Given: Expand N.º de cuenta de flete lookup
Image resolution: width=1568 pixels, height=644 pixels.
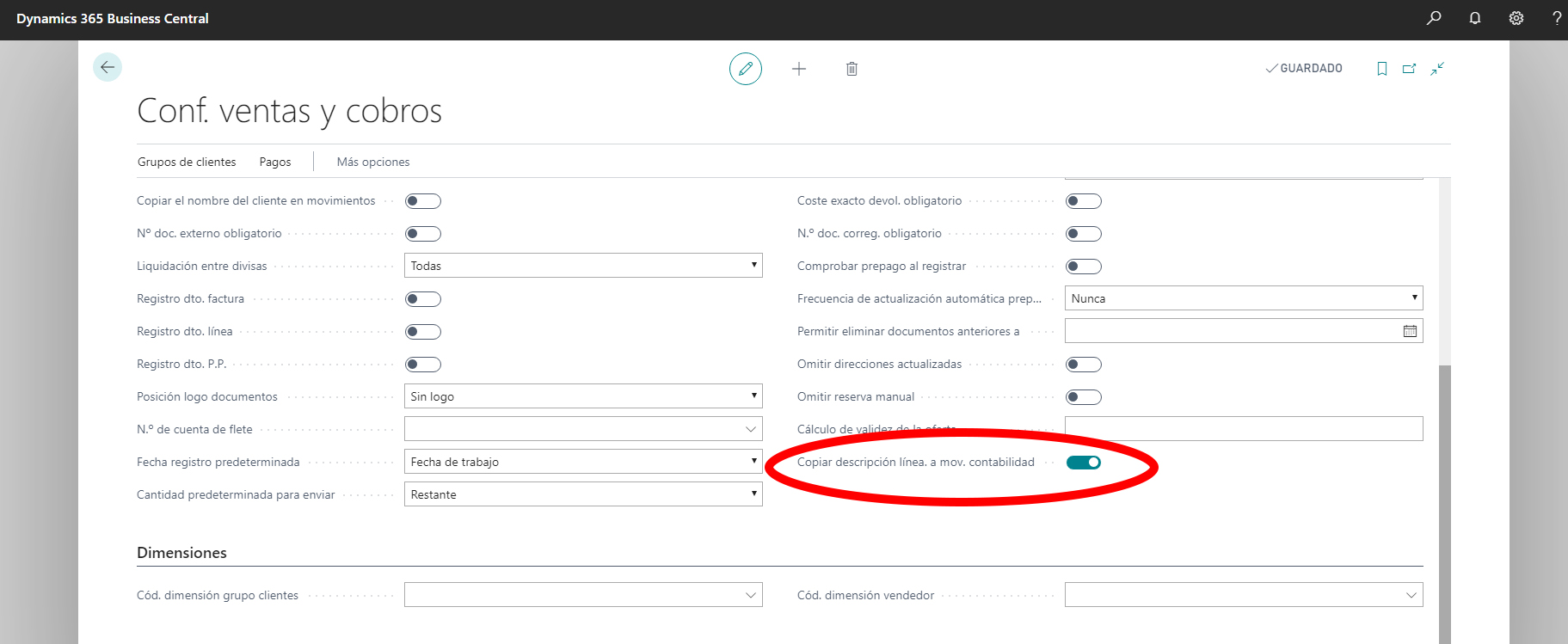Looking at the screenshot, I should point(750,429).
